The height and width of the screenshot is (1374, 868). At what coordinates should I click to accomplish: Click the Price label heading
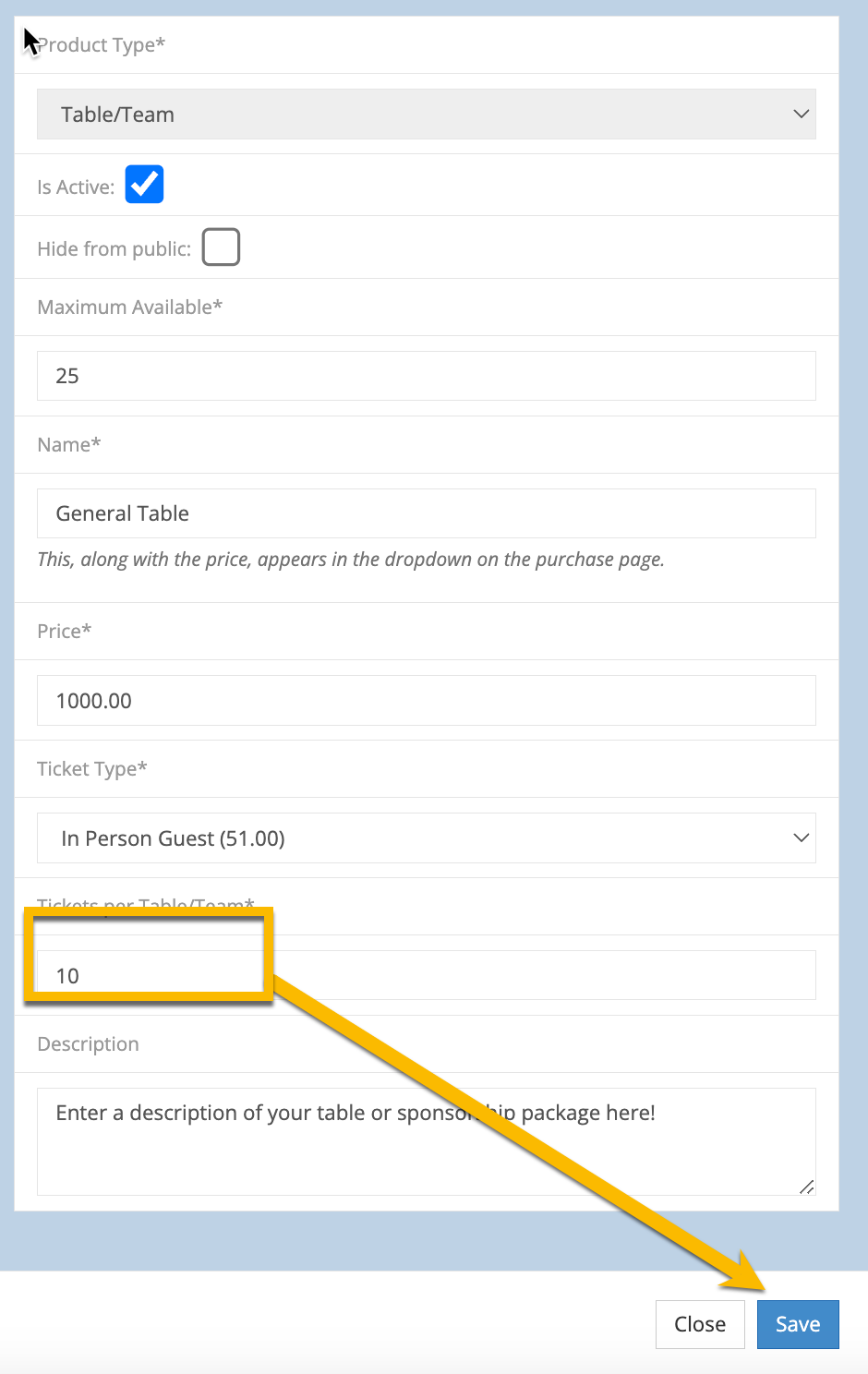(64, 632)
